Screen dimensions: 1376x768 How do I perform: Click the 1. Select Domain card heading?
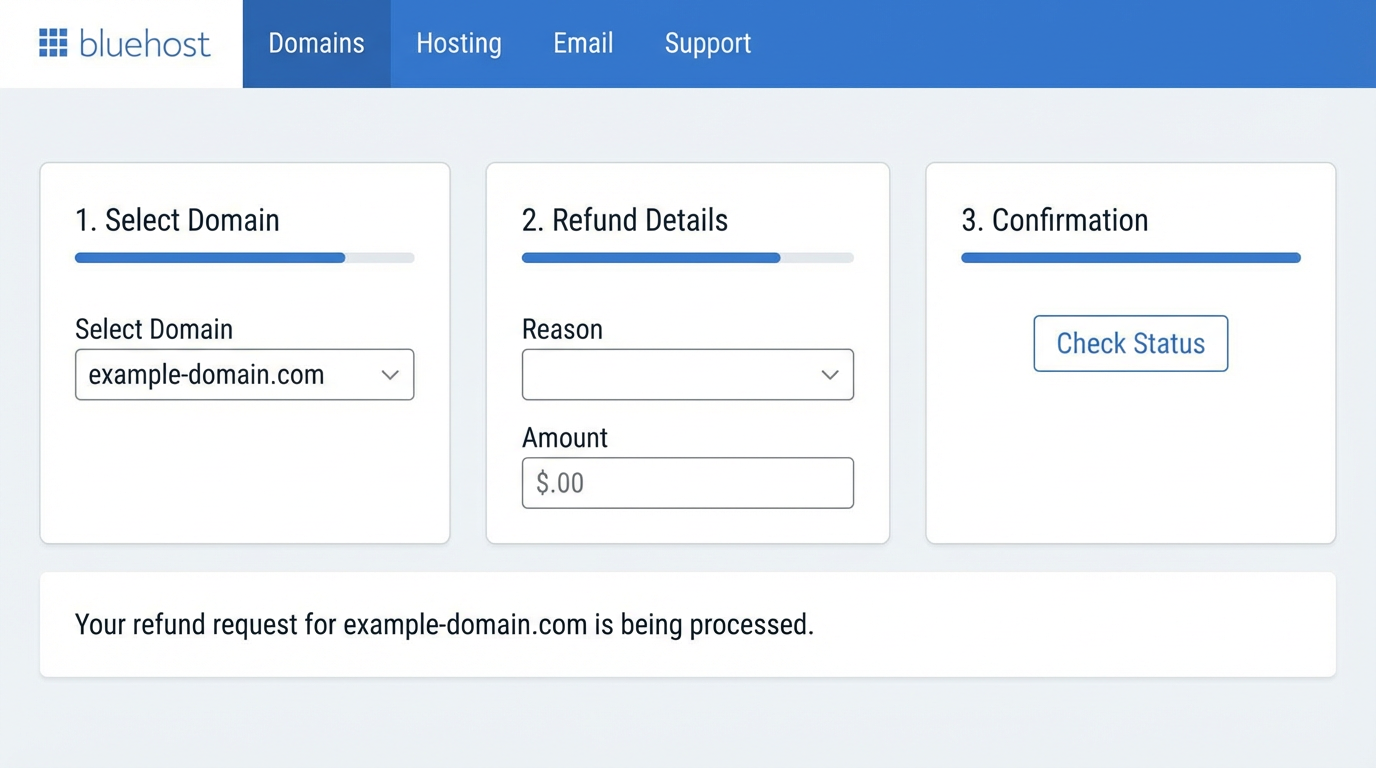coord(177,220)
